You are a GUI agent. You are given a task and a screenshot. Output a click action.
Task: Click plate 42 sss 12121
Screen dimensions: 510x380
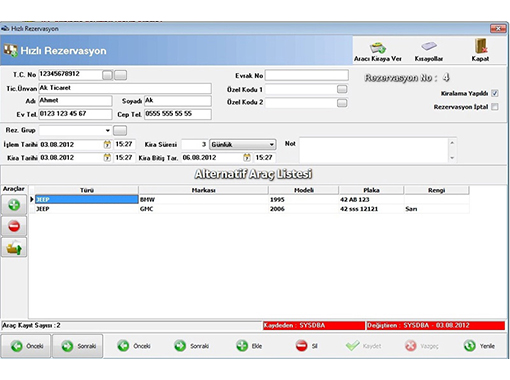point(371,209)
